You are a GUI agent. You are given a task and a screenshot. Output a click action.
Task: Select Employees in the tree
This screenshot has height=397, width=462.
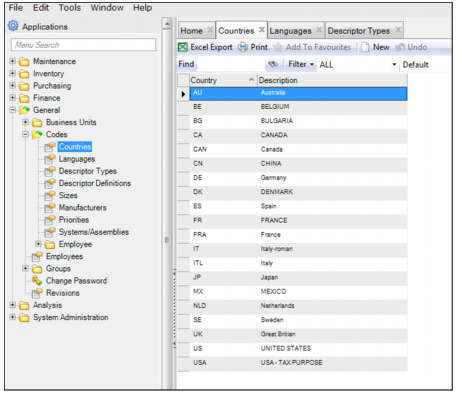point(65,256)
